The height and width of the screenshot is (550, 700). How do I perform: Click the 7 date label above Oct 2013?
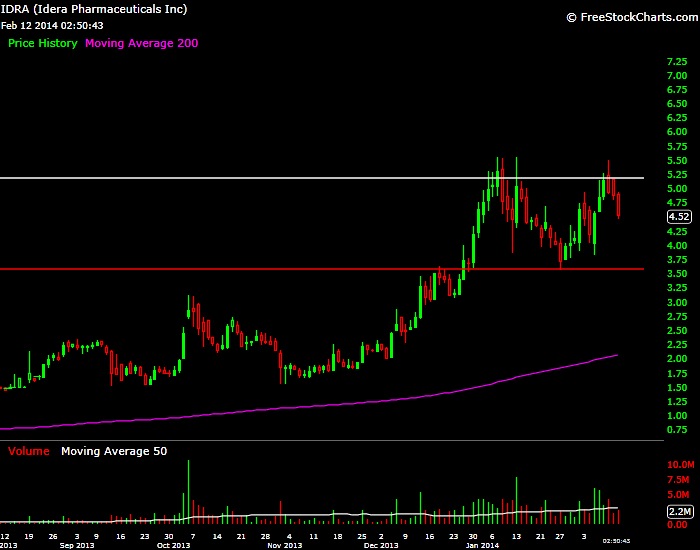[x=193, y=536]
